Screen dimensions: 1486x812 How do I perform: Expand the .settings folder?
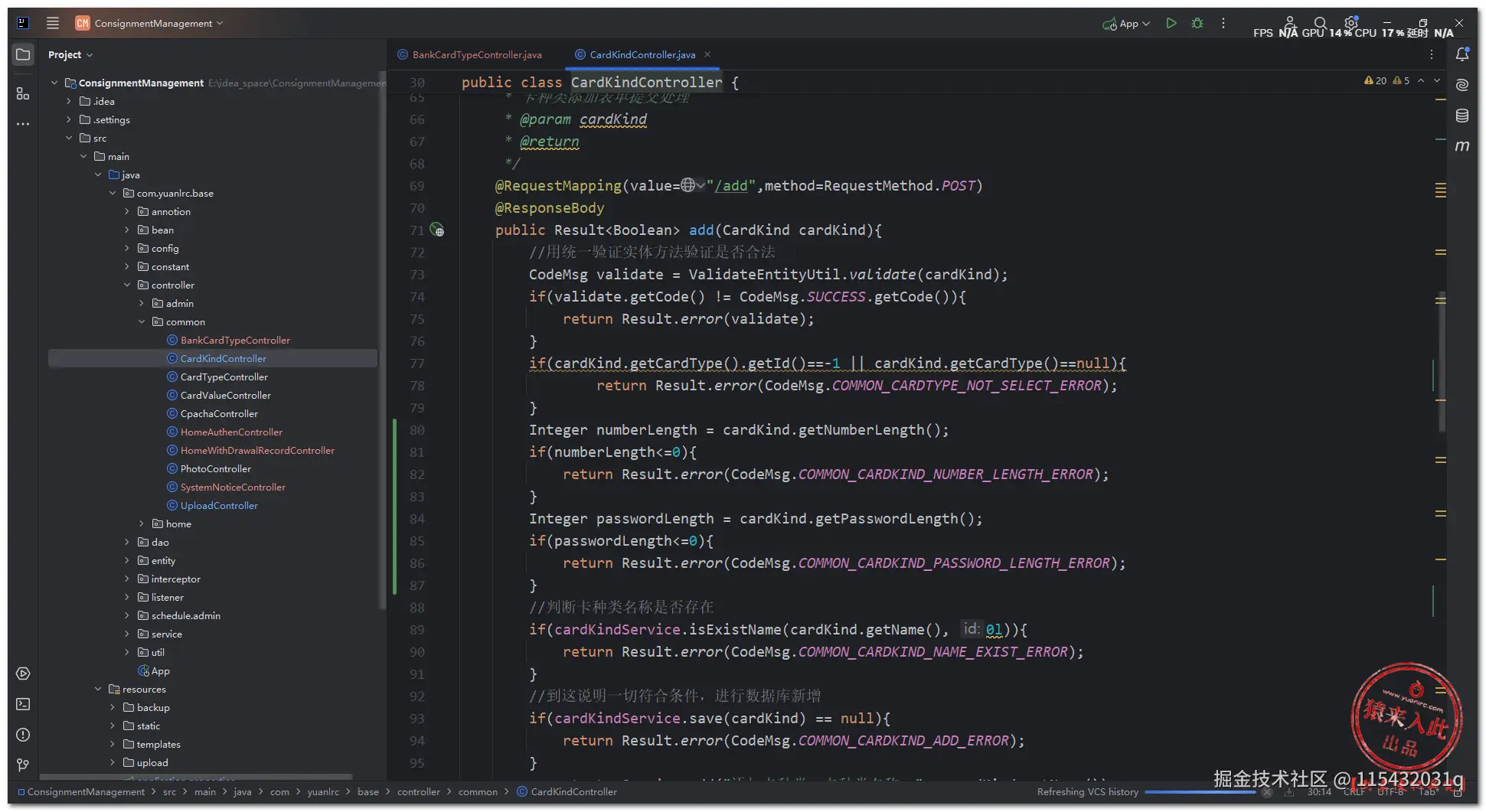click(69, 119)
